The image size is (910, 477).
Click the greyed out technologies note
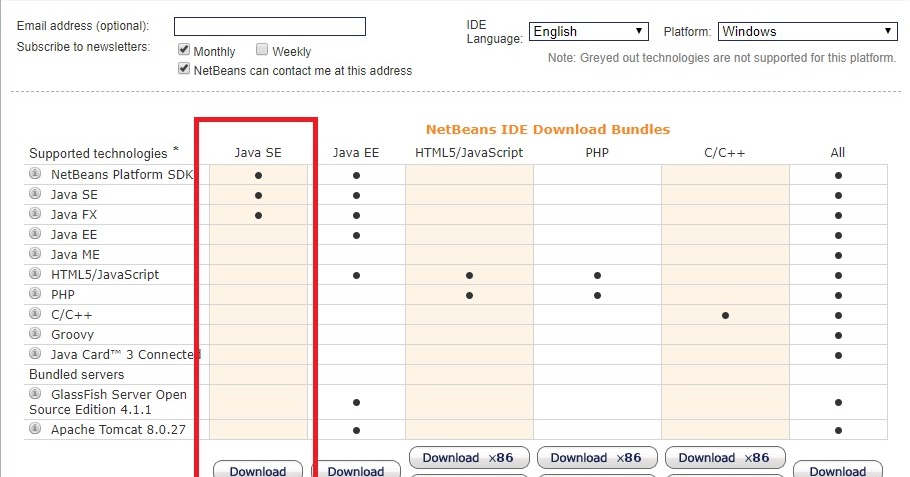(x=722, y=58)
